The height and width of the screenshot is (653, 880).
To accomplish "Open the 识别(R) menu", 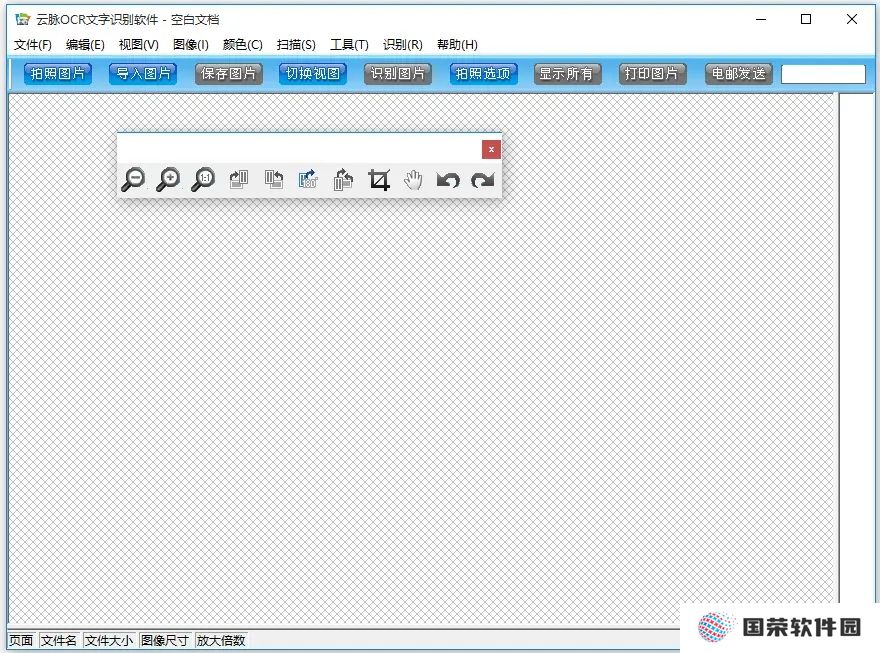I will [402, 44].
